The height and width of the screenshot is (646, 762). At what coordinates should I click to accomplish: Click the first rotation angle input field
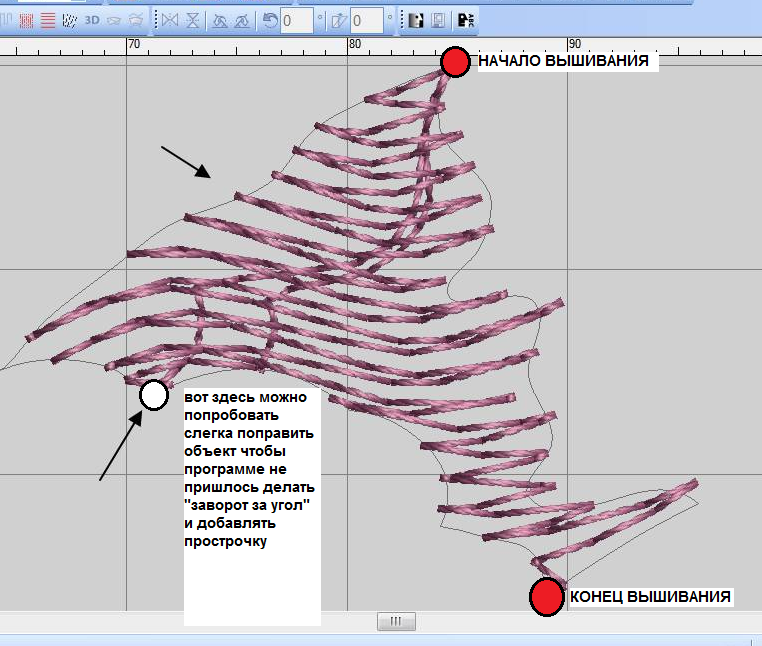coord(297,19)
